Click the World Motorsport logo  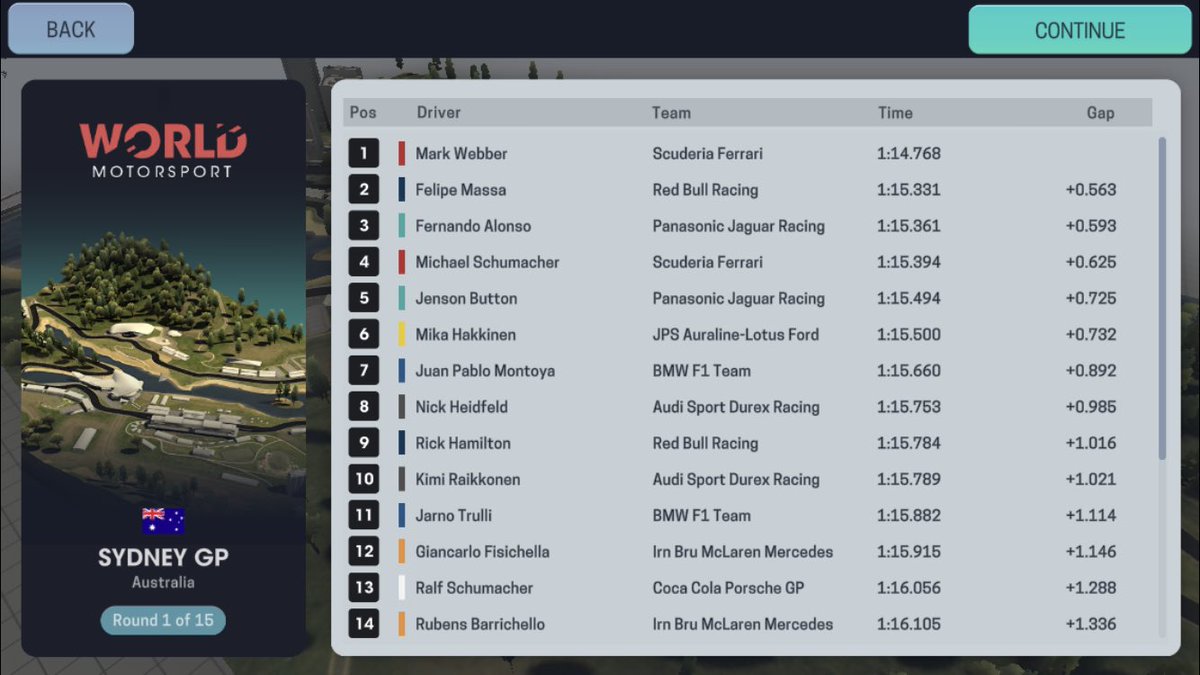click(x=163, y=150)
